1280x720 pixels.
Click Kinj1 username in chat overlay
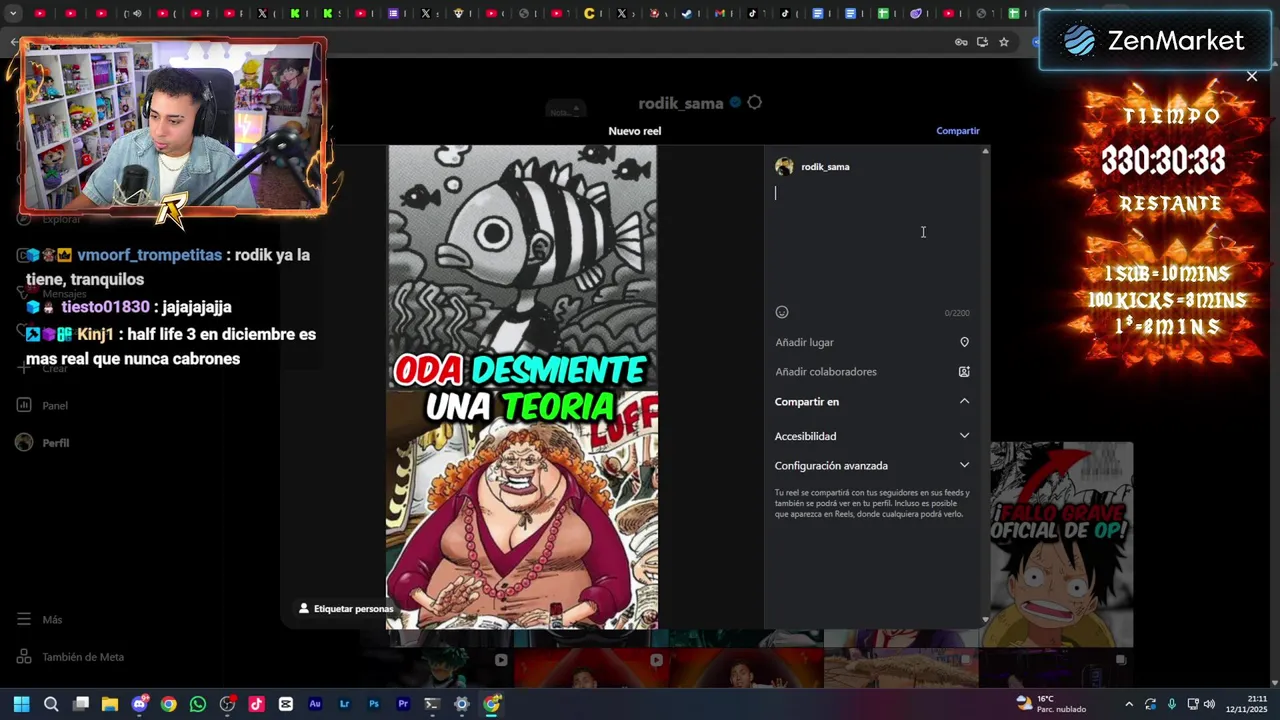point(95,334)
